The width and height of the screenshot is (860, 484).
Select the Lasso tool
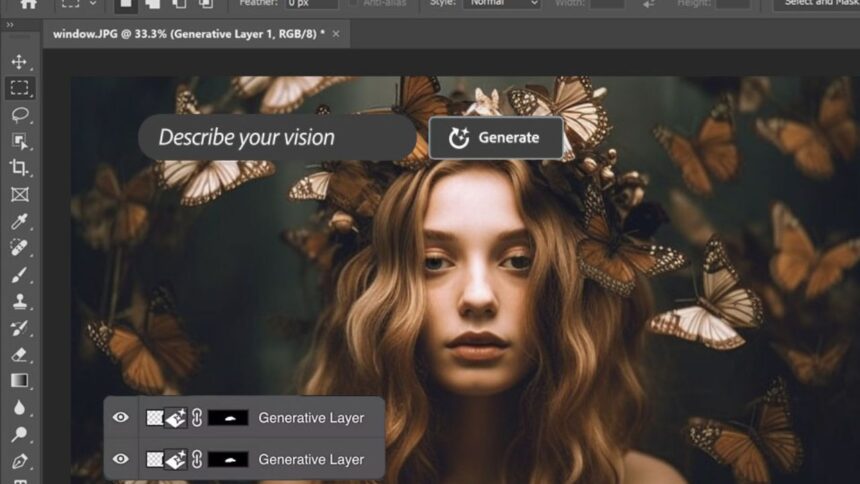(20, 115)
